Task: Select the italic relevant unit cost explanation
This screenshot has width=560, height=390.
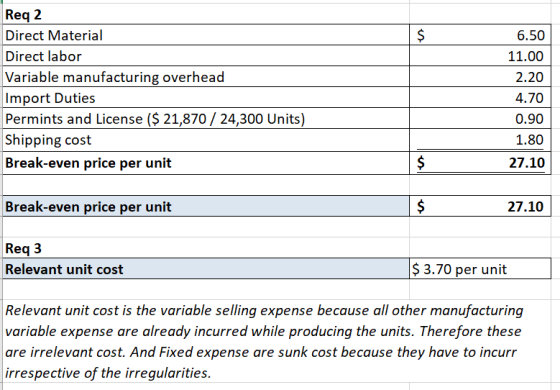Action: coord(264,341)
